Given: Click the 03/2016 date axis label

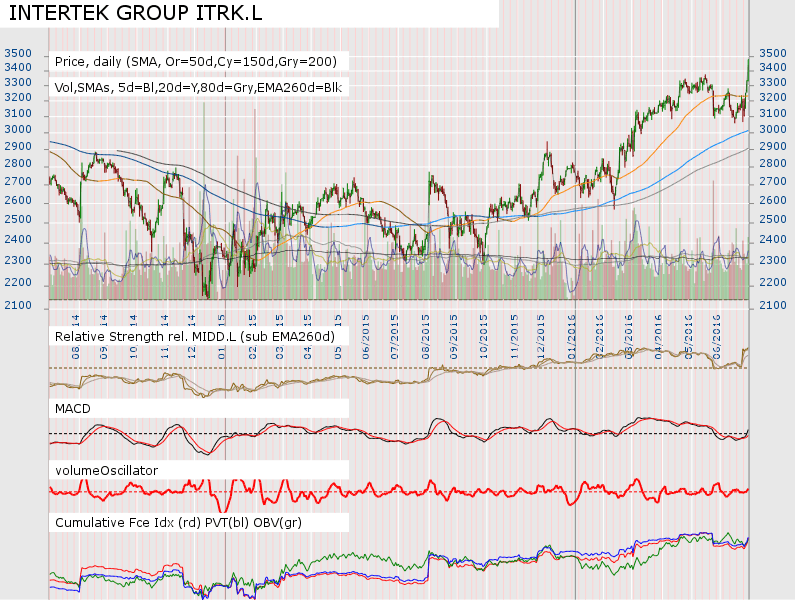Looking at the screenshot, I should click(629, 337).
